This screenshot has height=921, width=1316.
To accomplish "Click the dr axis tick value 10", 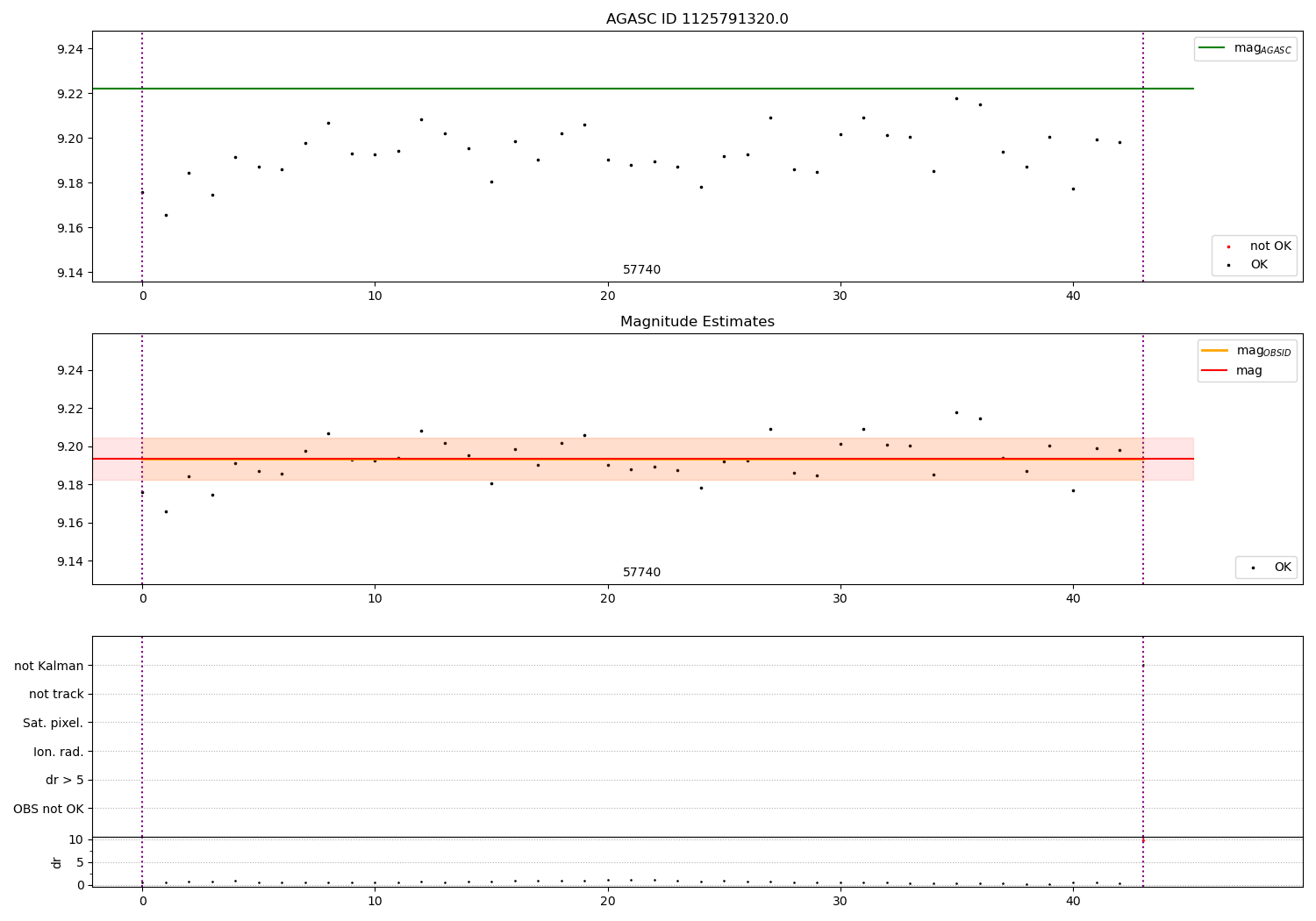I will [76, 839].
